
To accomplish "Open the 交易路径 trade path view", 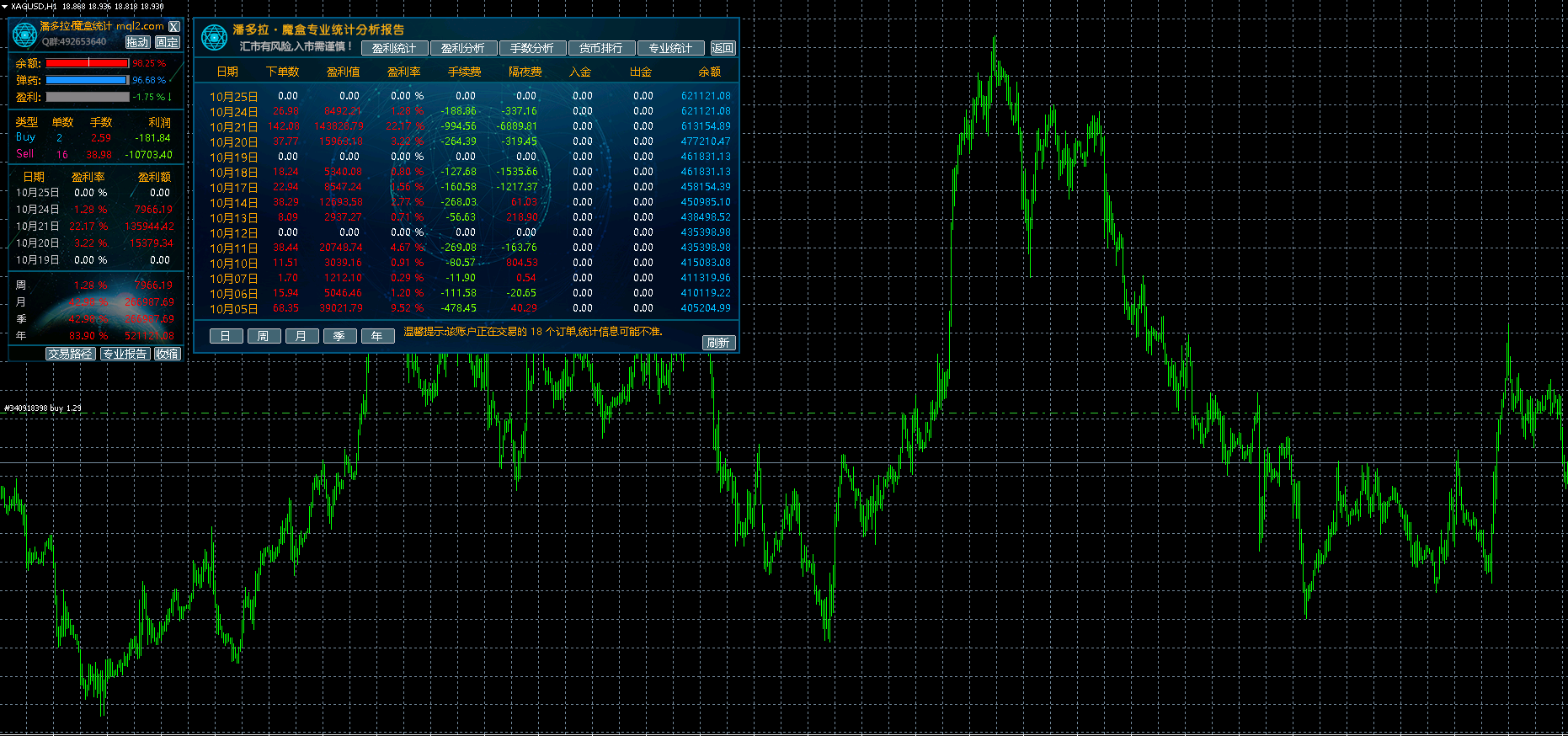I will (71, 354).
